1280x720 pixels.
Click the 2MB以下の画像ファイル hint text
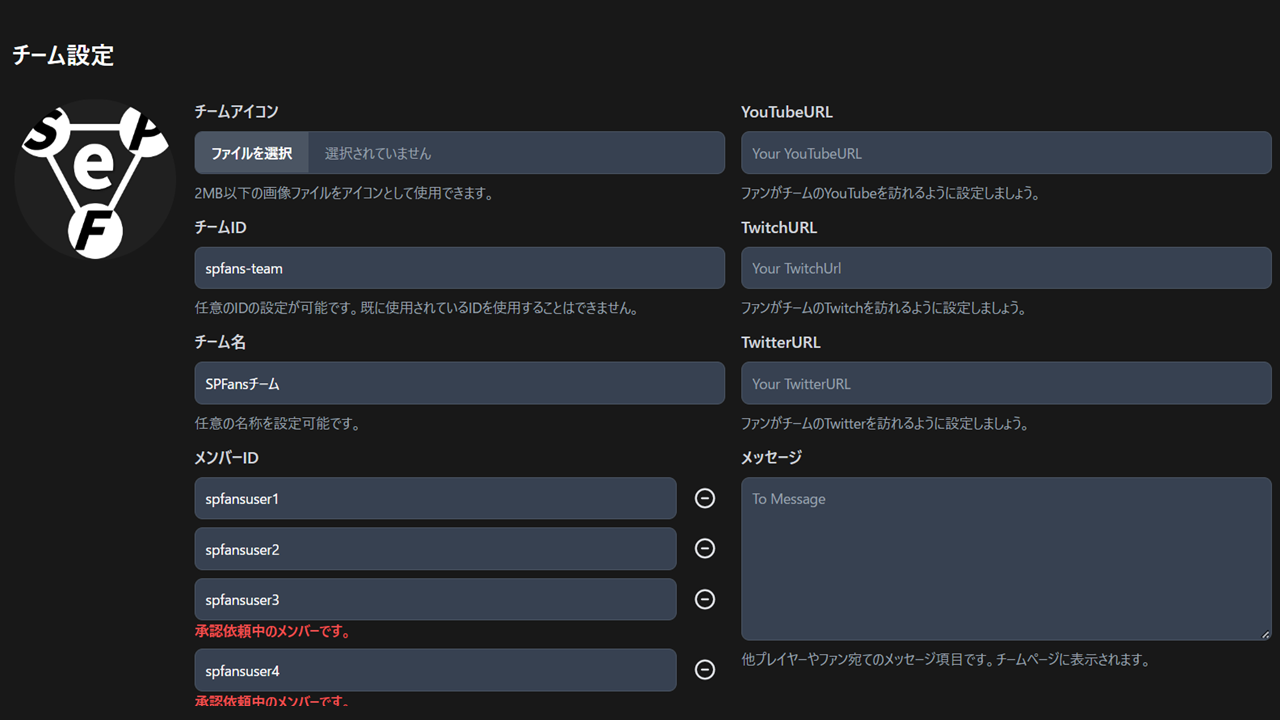tap(344, 193)
